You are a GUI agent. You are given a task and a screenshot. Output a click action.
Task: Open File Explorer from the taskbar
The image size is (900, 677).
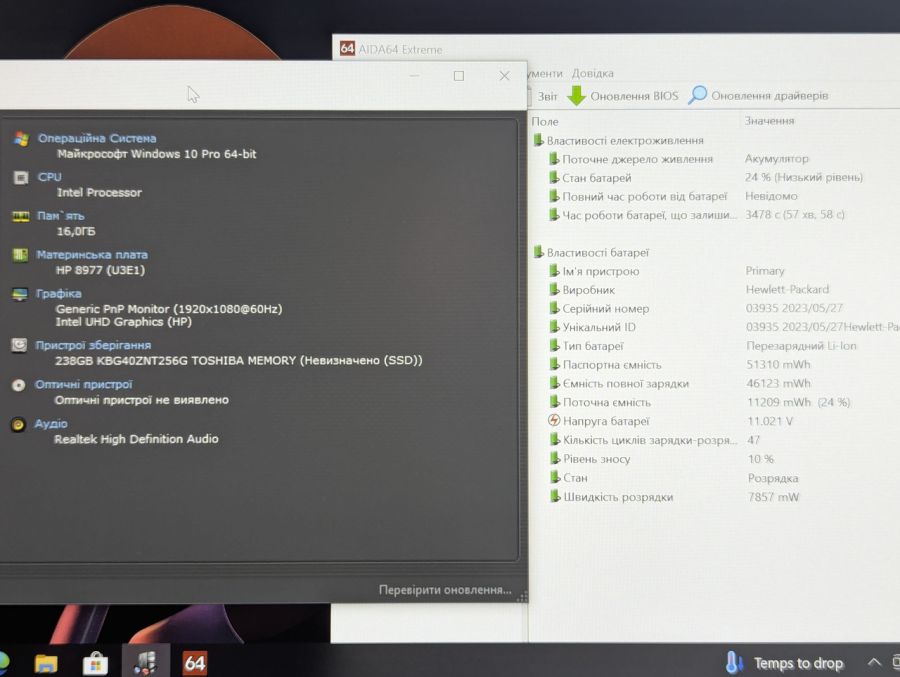(x=46, y=664)
